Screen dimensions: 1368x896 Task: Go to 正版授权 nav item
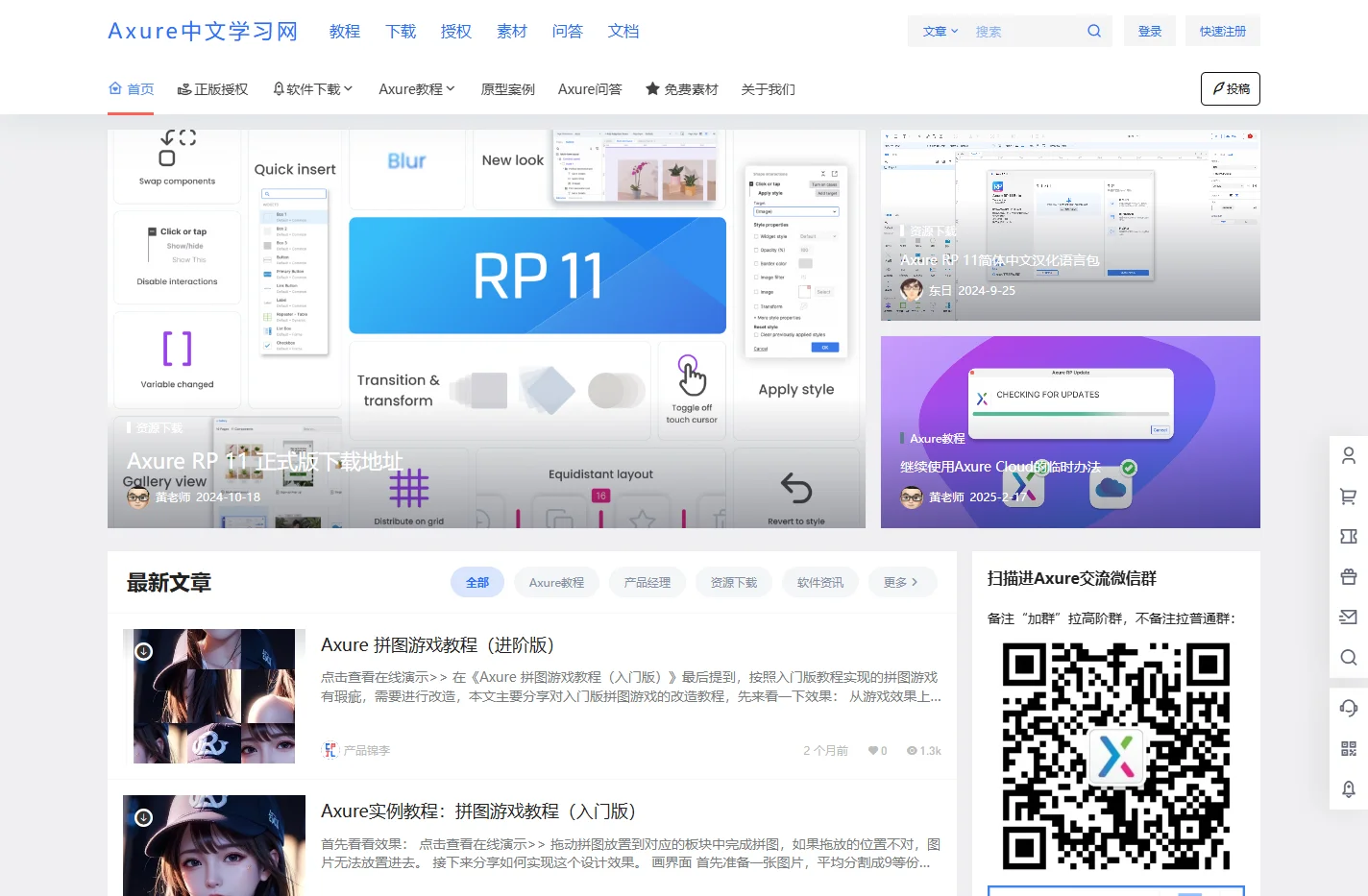pyautogui.click(x=212, y=88)
